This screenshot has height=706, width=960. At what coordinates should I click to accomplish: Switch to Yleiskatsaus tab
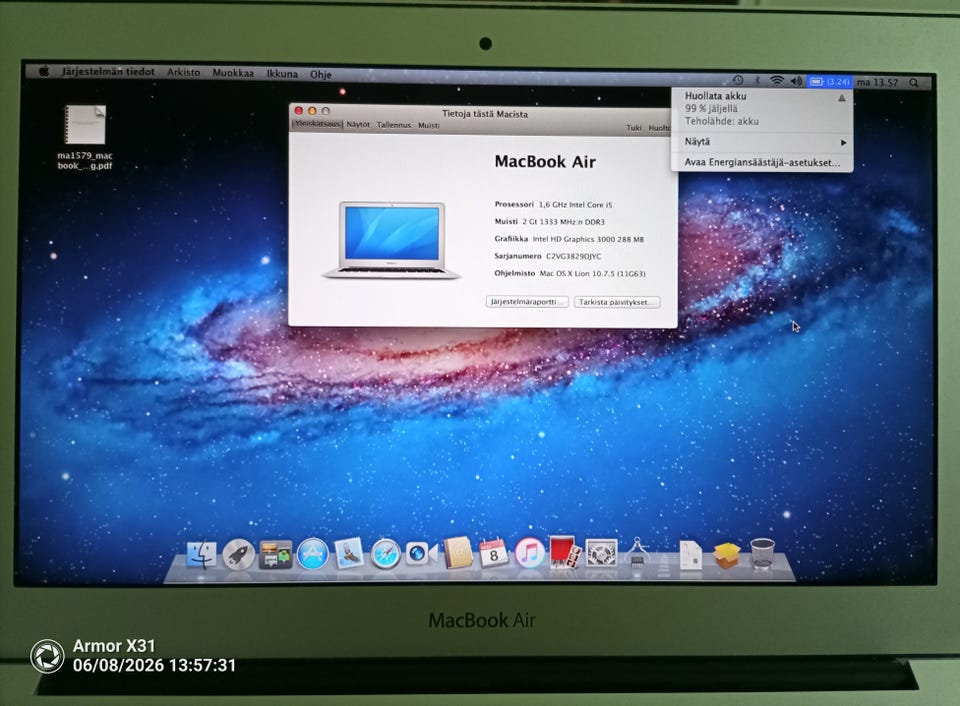[x=317, y=124]
